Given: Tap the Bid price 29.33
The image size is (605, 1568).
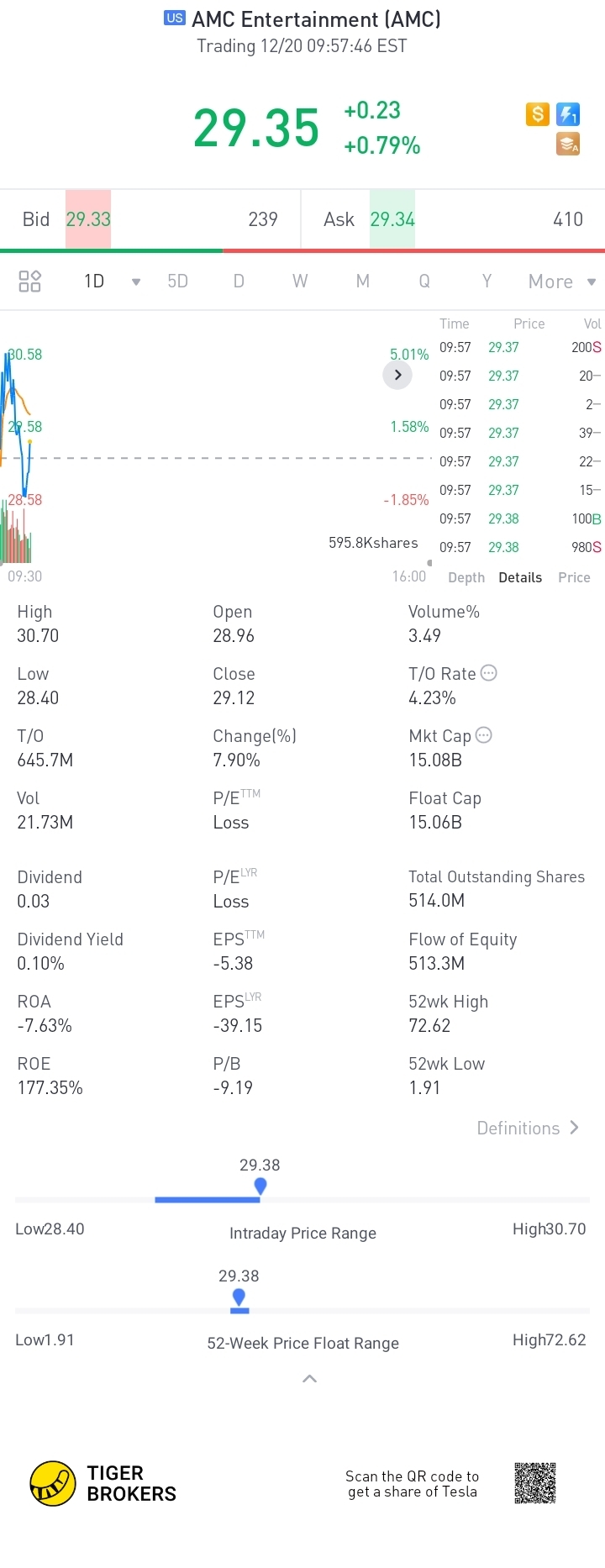Looking at the screenshot, I should click(x=88, y=219).
